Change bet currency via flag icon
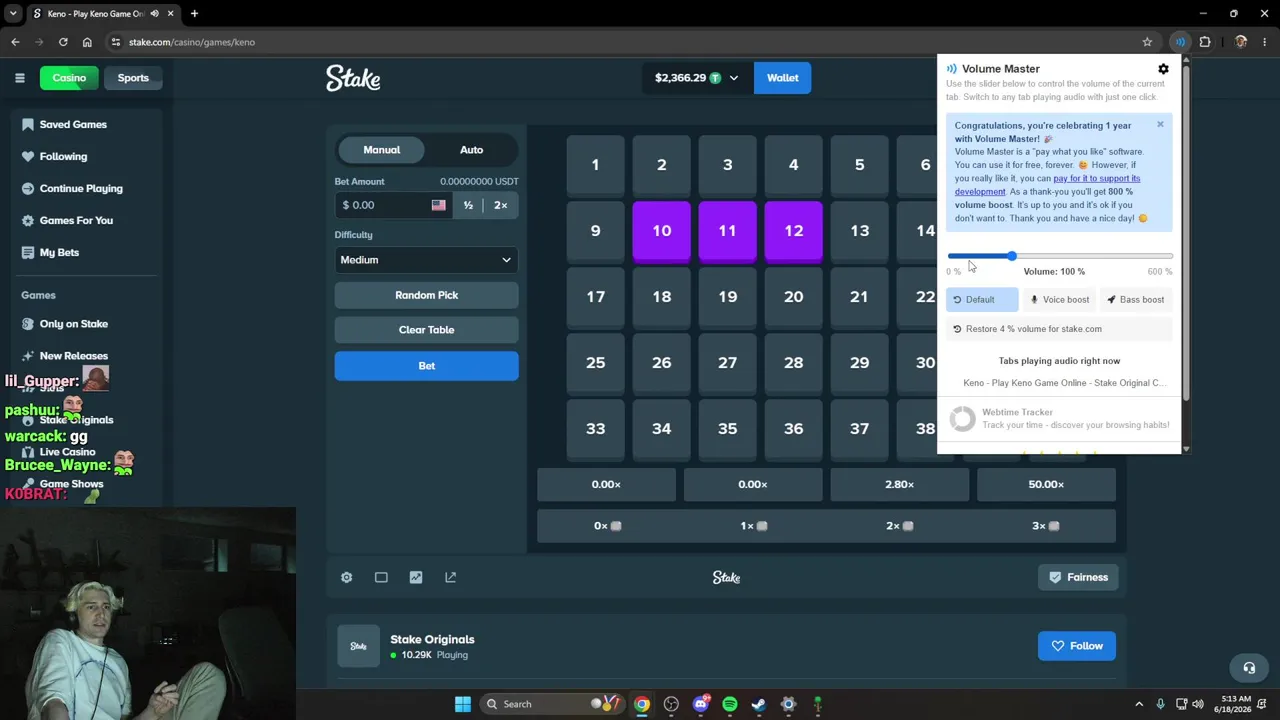Screen dimensions: 1280x720 pyautogui.click(x=438, y=205)
